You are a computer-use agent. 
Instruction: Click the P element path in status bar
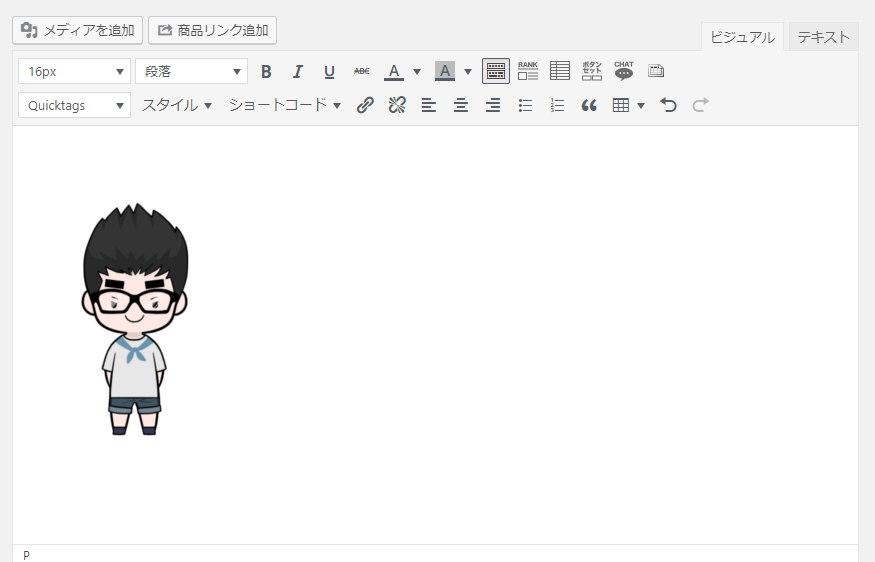click(26, 555)
